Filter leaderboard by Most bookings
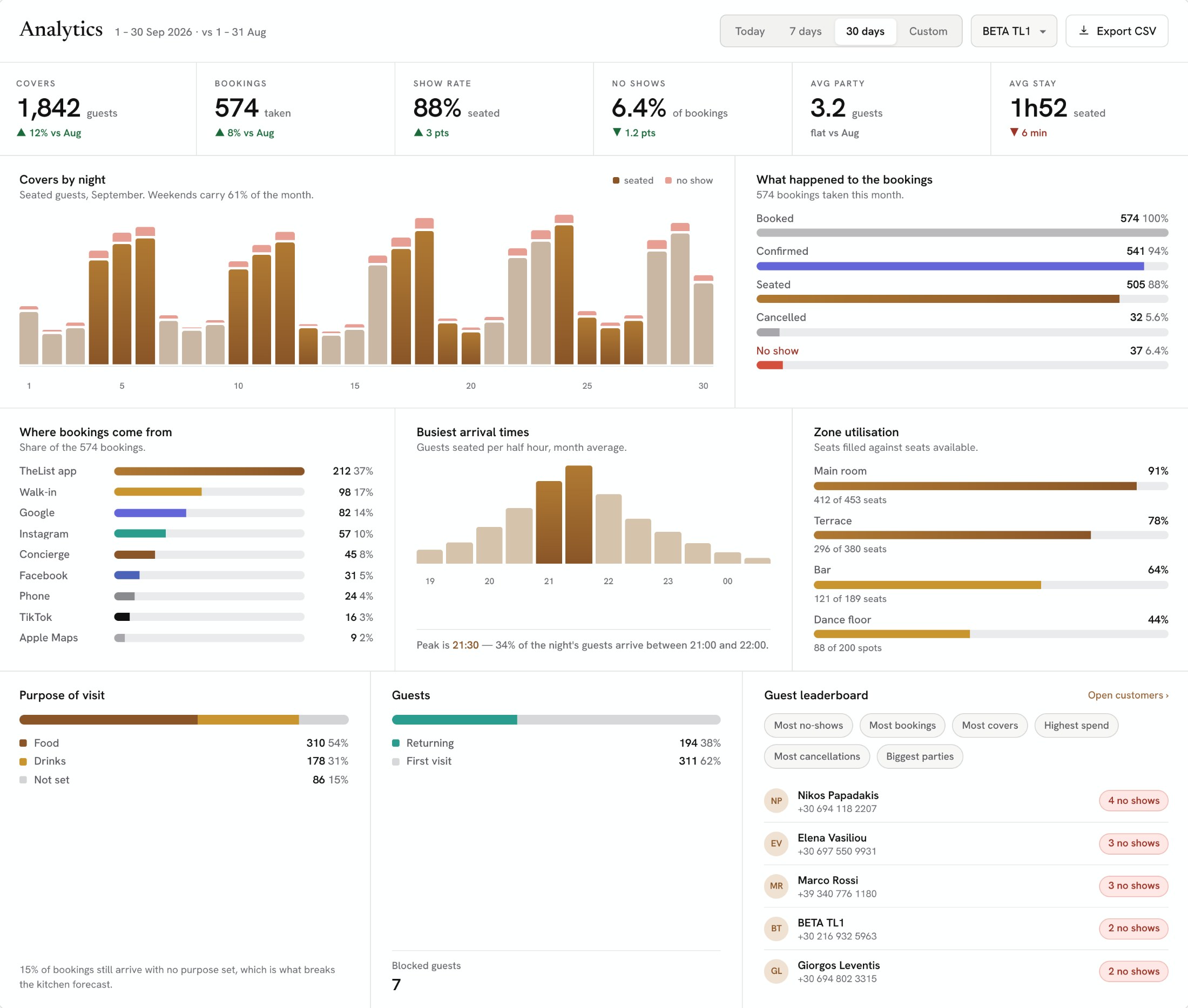The image size is (1188, 1008). click(902, 725)
